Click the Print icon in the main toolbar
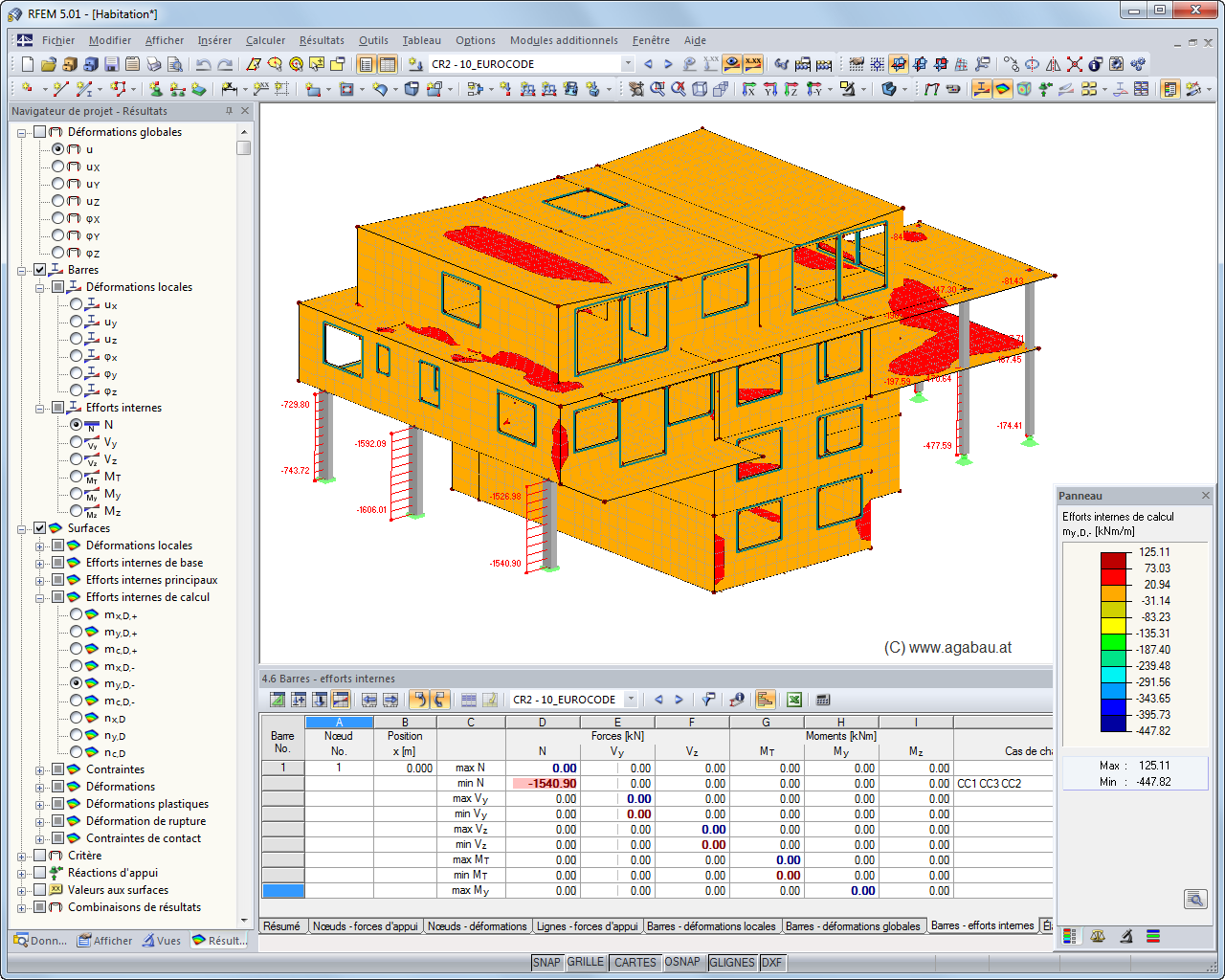The image size is (1225, 980). pyautogui.click(x=154, y=64)
